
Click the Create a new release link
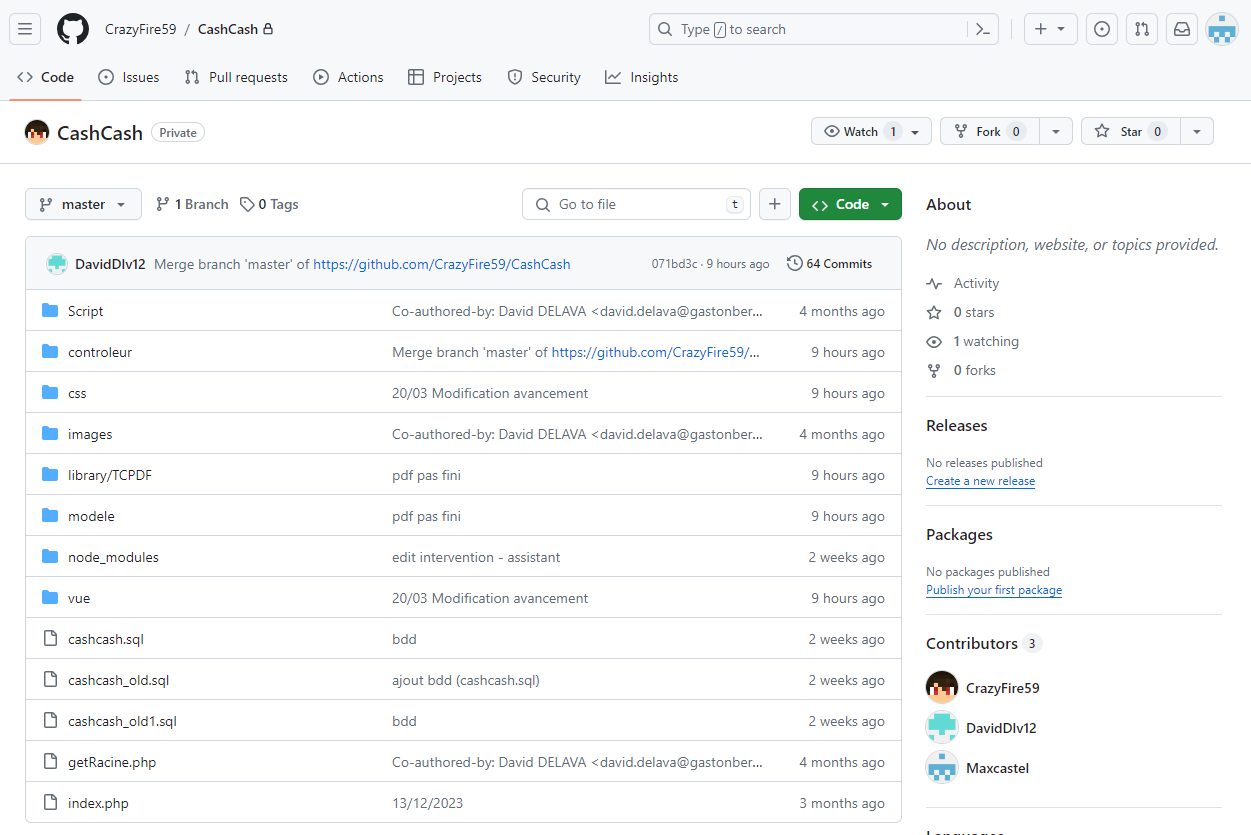pos(980,481)
